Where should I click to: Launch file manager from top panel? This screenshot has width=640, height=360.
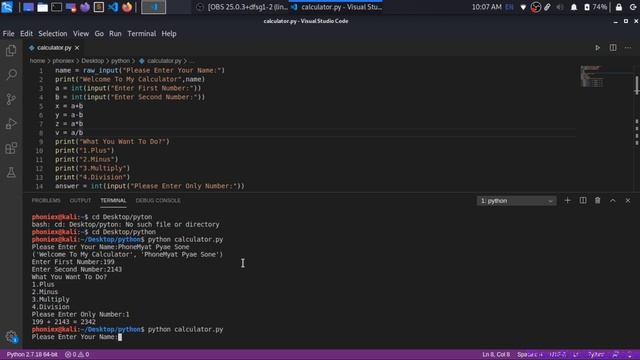[x=42, y=7]
